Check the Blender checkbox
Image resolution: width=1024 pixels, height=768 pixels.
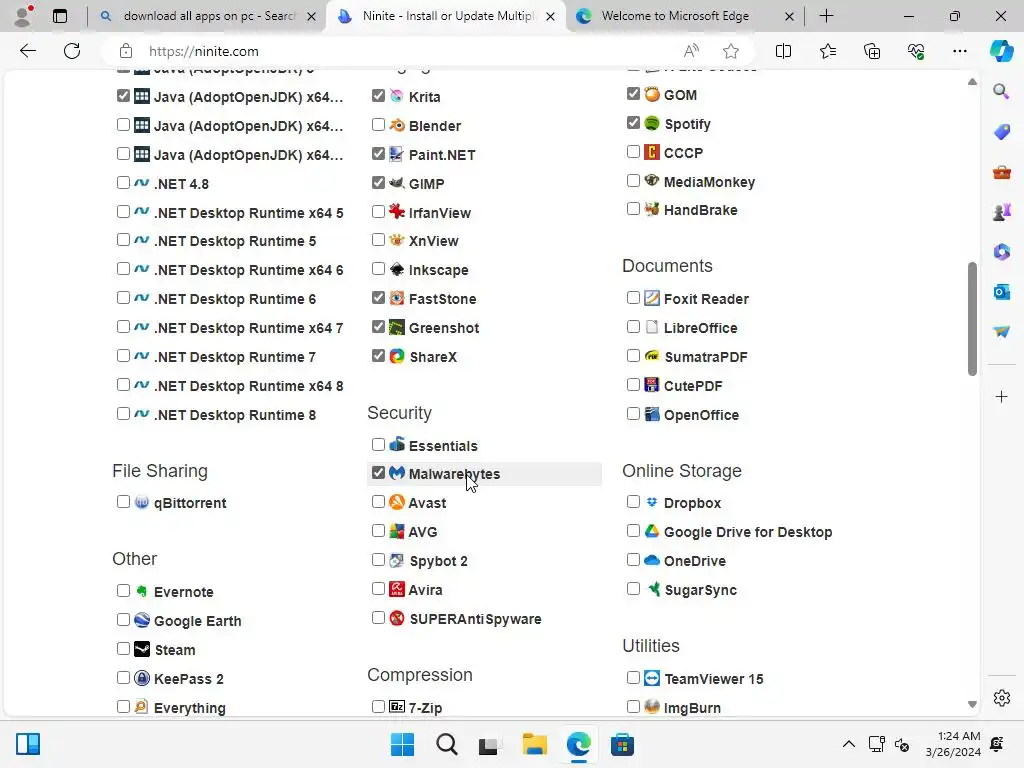[378, 124]
